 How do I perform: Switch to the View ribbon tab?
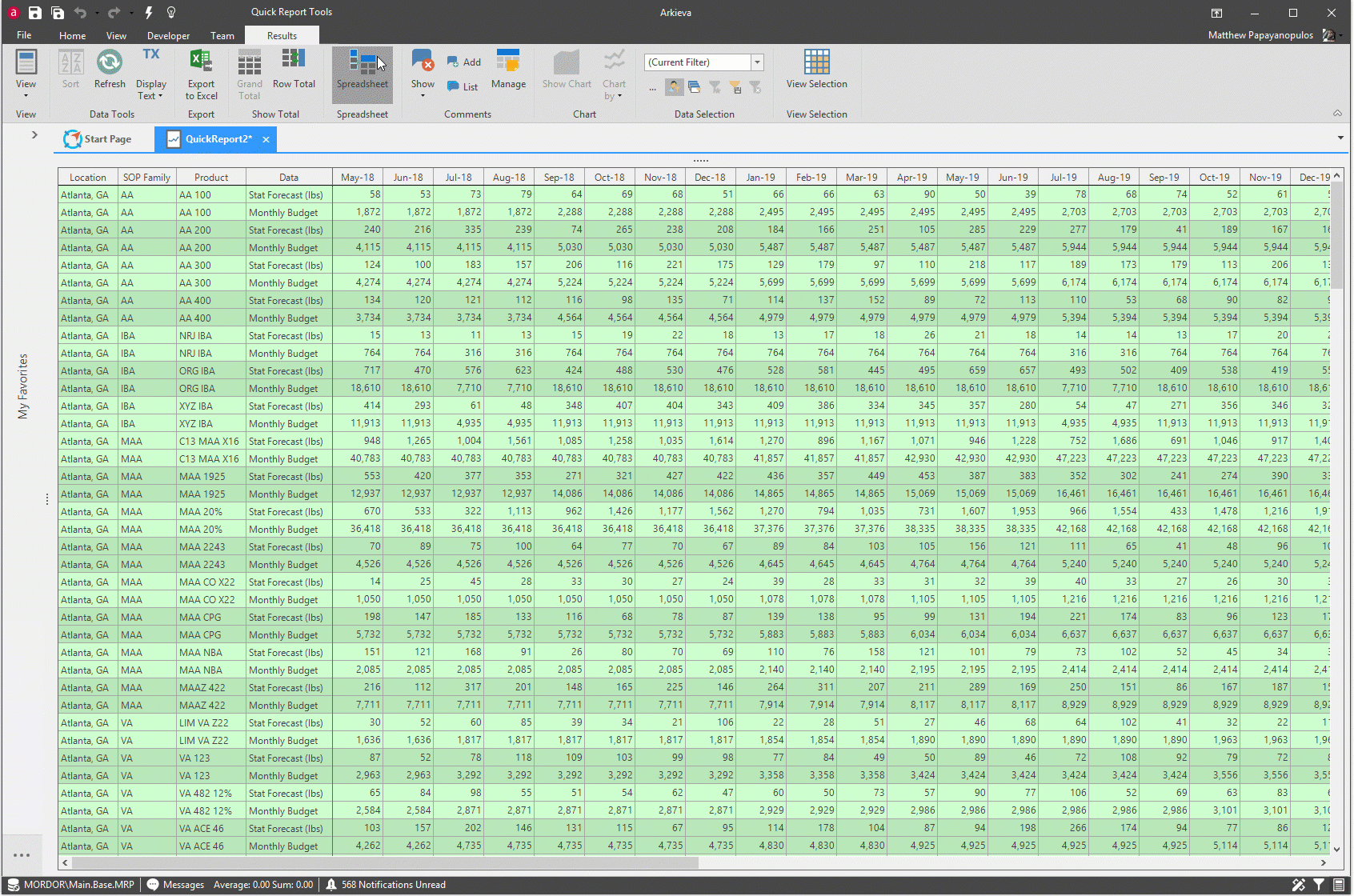[116, 35]
